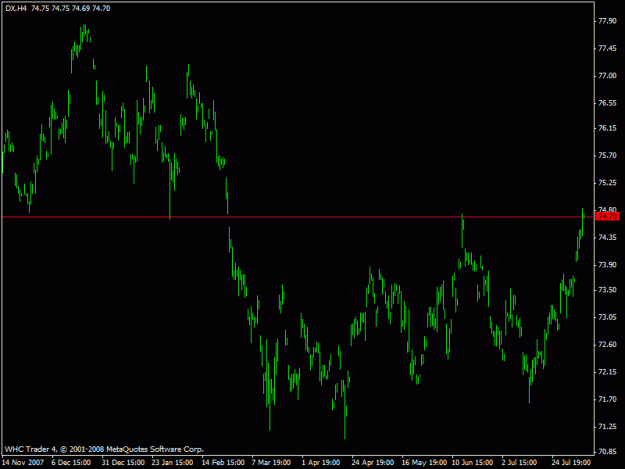Select the red horizontal price line
Screen dimensions: 625x469
(298, 217)
